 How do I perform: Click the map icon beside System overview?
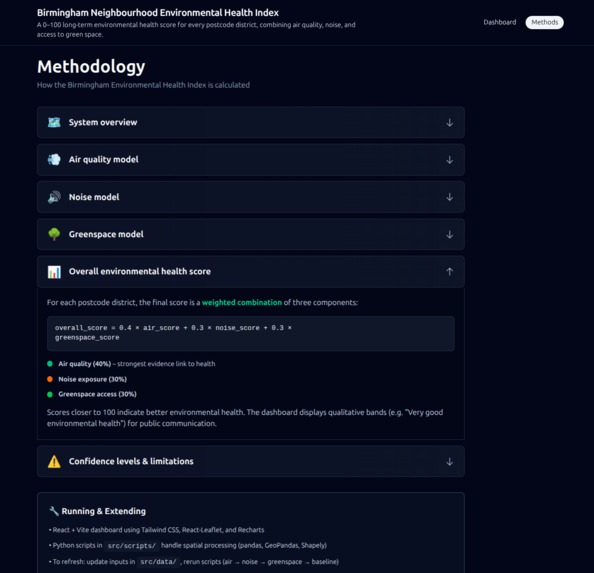coord(54,122)
